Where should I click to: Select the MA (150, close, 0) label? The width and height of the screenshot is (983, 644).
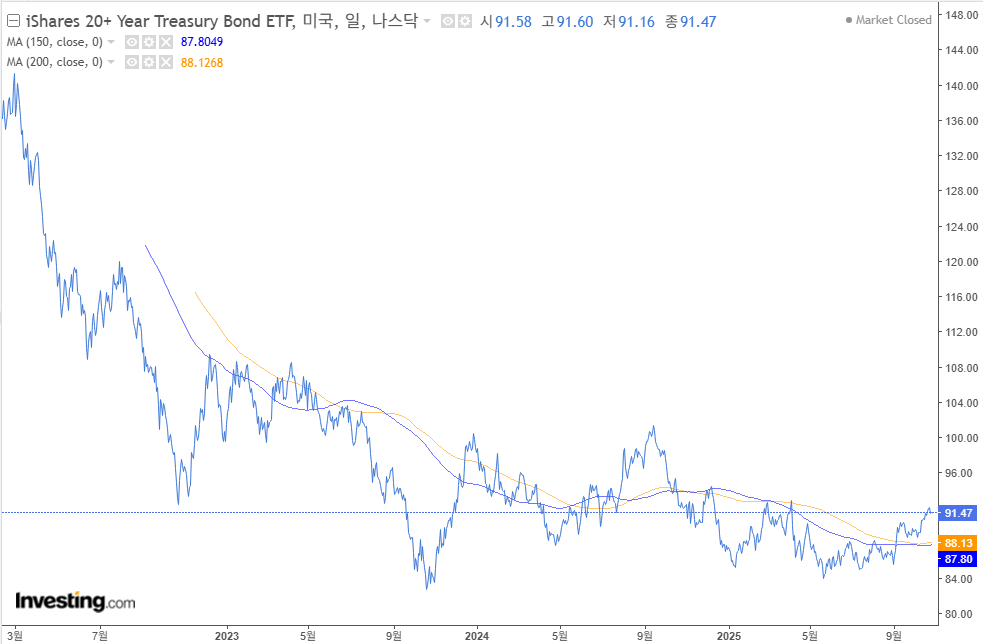pos(55,42)
